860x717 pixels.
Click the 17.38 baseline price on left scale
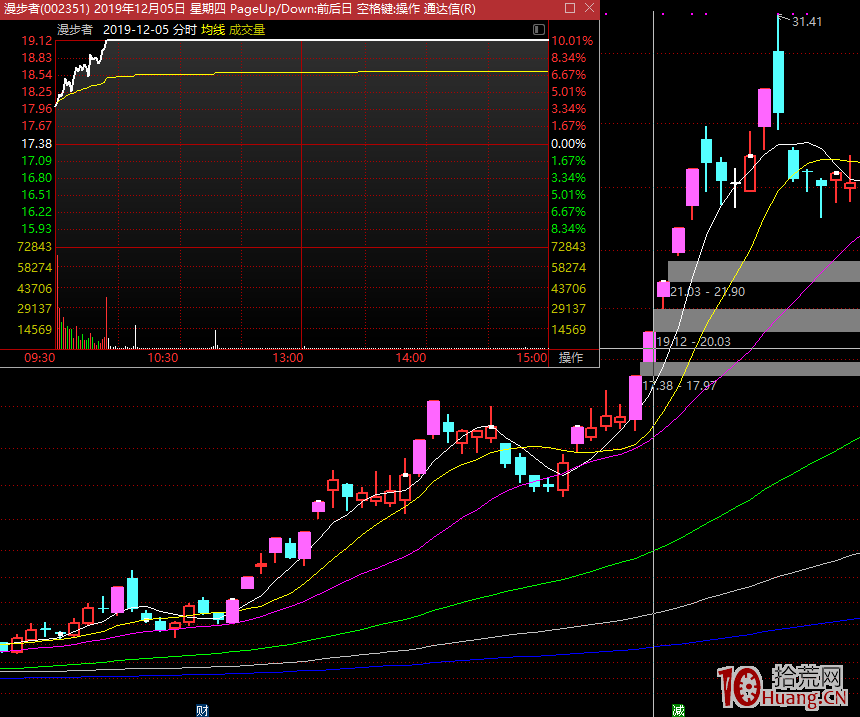click(36, 144)
